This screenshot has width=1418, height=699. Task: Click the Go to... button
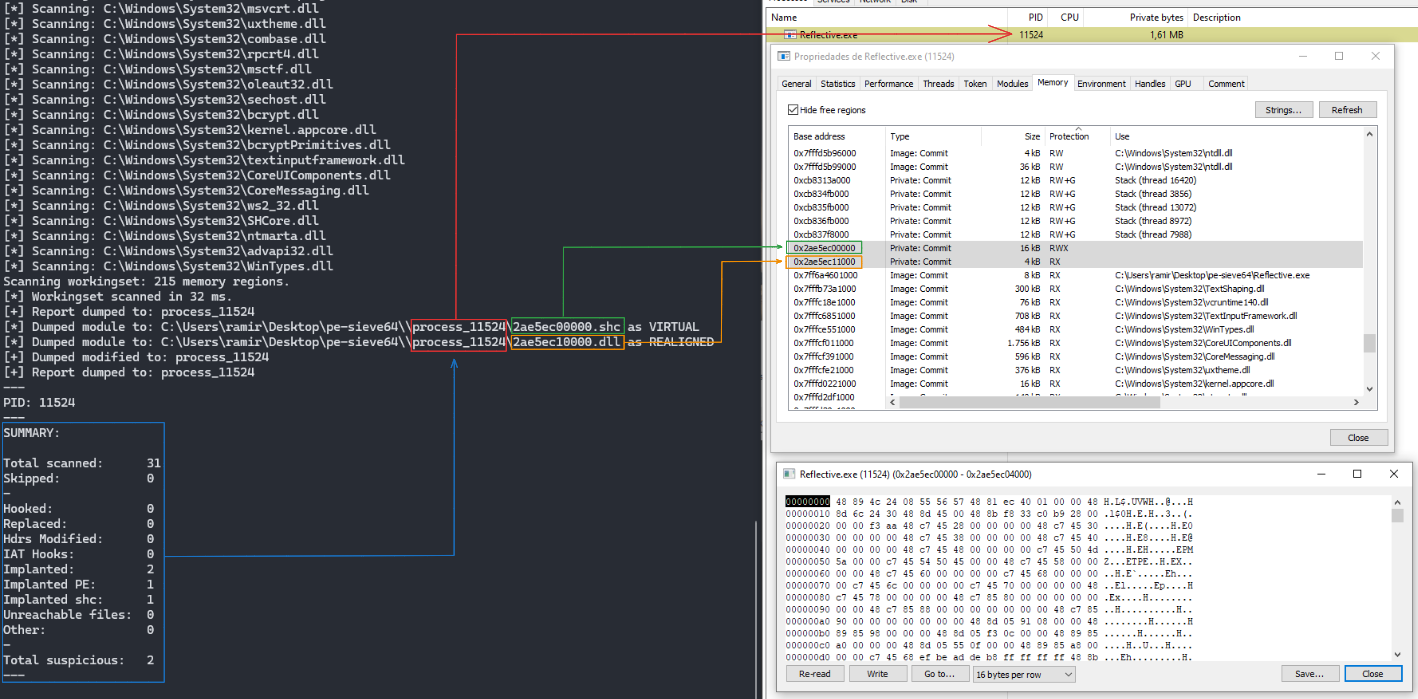point(938,674)
